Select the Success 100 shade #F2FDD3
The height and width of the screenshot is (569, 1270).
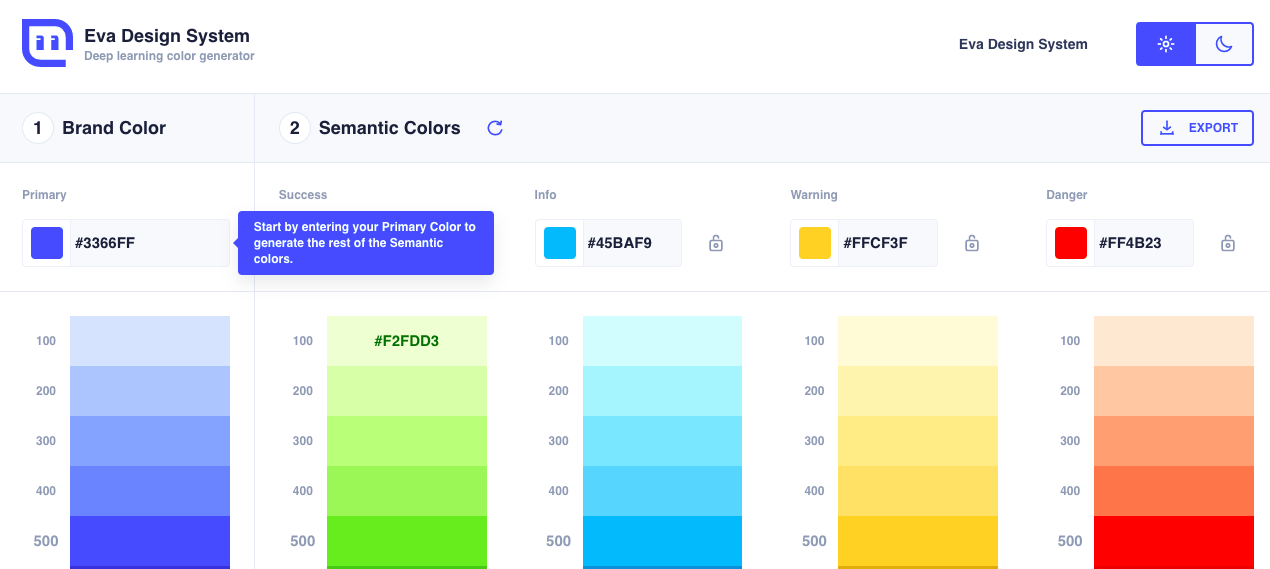click(407, 341)
